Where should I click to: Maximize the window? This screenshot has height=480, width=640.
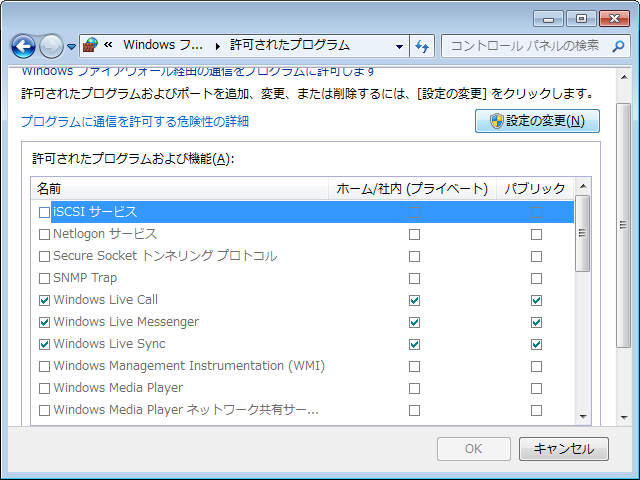[581, 19]
